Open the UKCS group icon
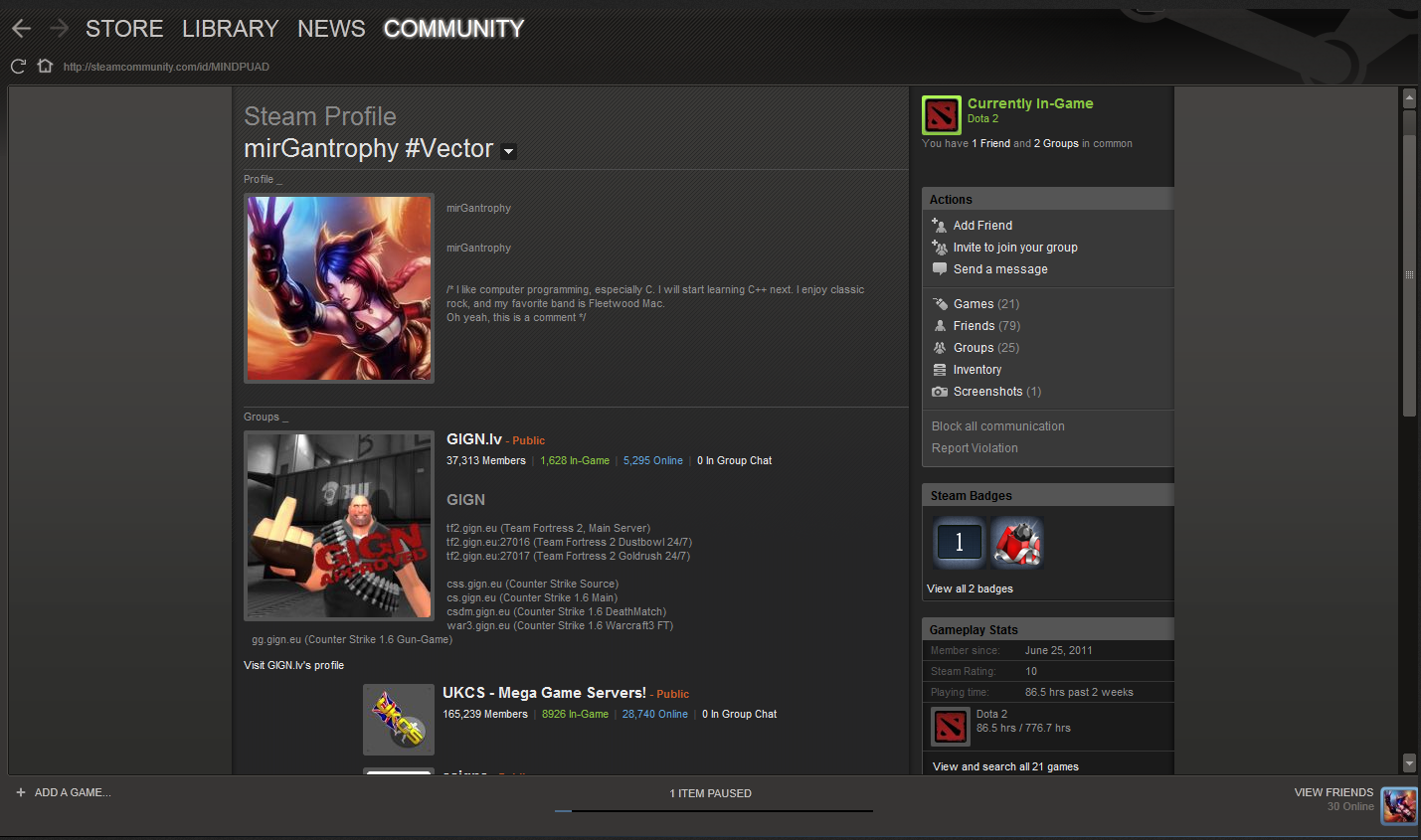Screen dimensions: 1421x840 tap(399, 720)
